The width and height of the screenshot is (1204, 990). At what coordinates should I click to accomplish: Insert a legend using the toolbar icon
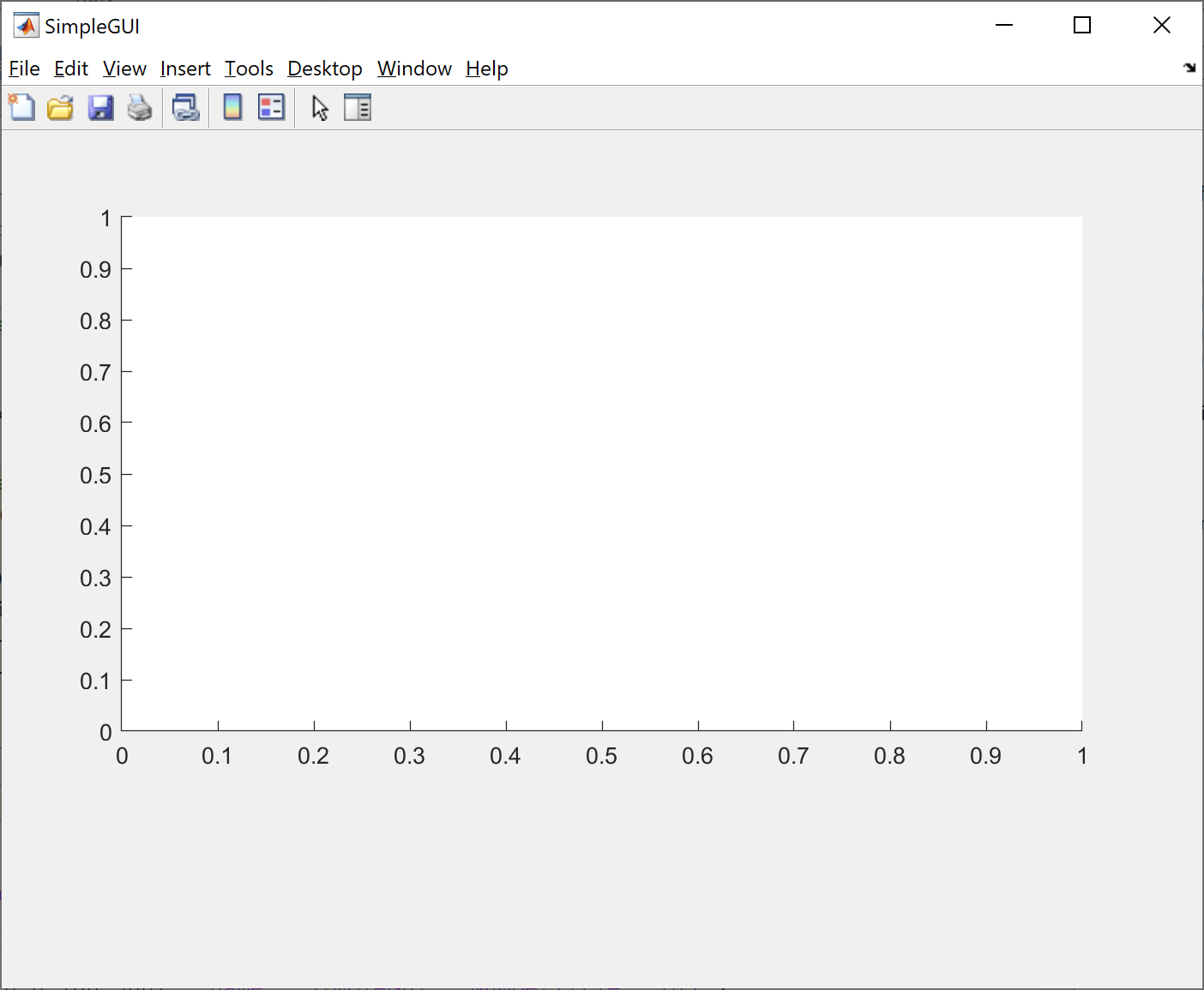tap(271, 107)
